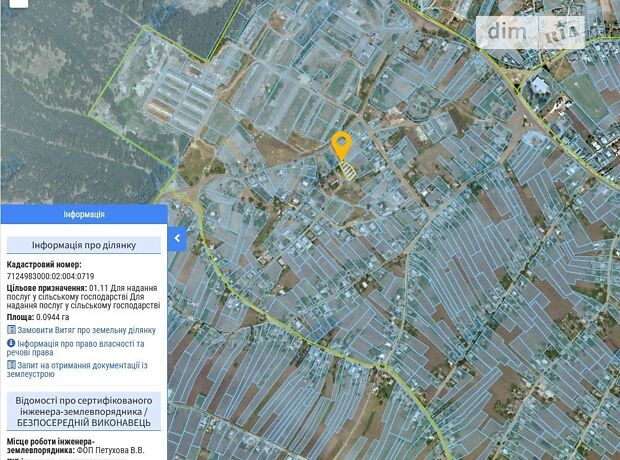Click the orange location pin on the map
This screenshot has height=460, width=620.
pyautogui.click(x=341, y=145)
